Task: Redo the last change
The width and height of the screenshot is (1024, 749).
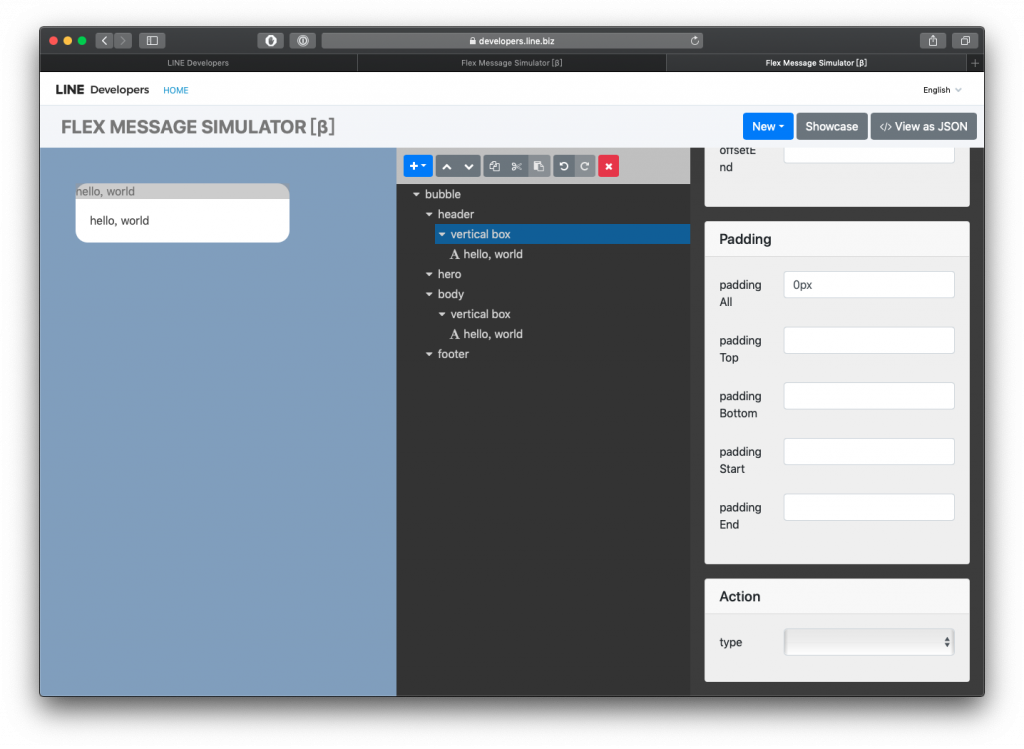Action: pyautogui.click(x=584, y=166)
